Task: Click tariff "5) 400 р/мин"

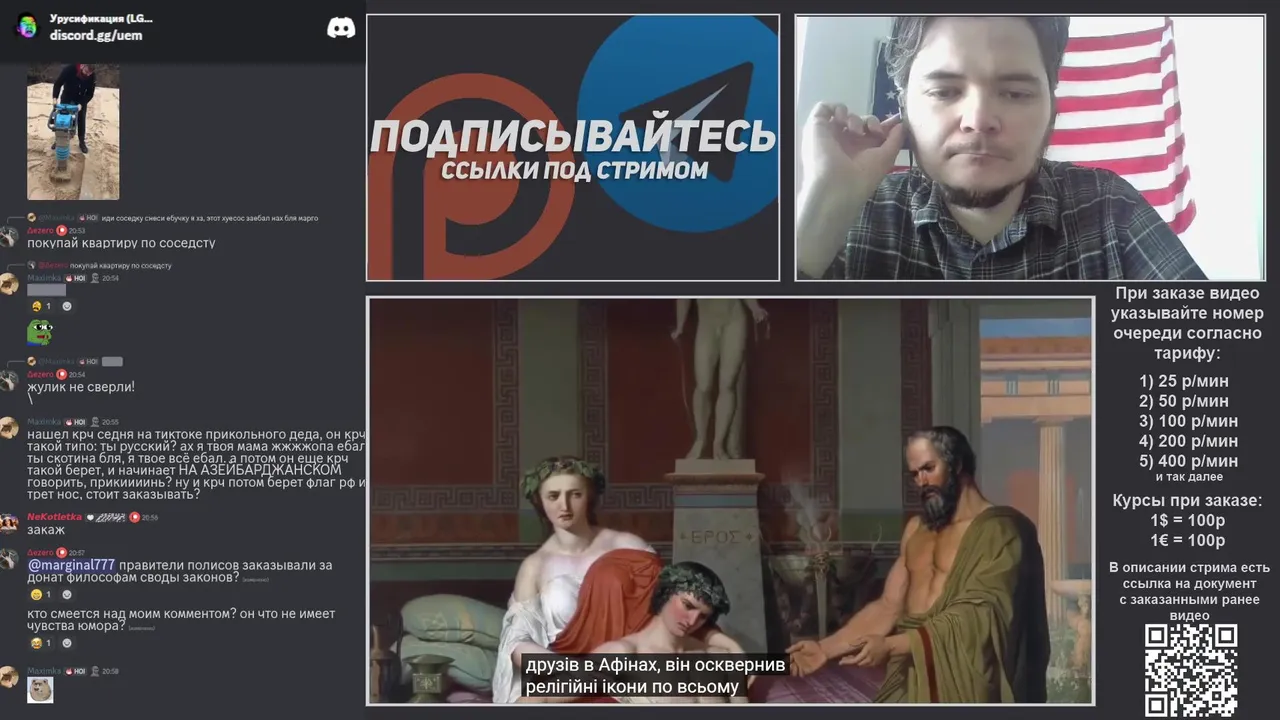Action: point(1188,461)
